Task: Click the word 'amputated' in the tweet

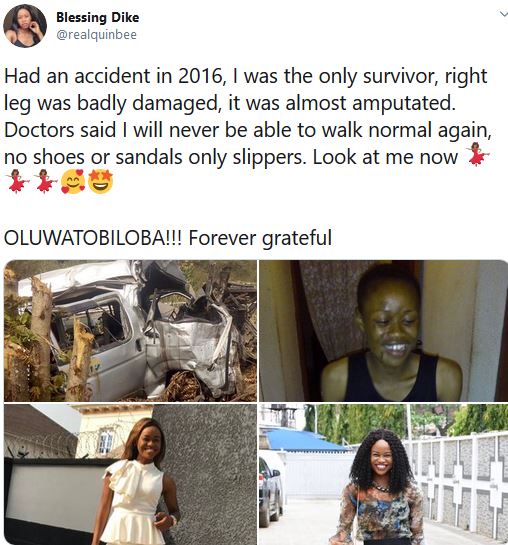Action: coord(403,104)
